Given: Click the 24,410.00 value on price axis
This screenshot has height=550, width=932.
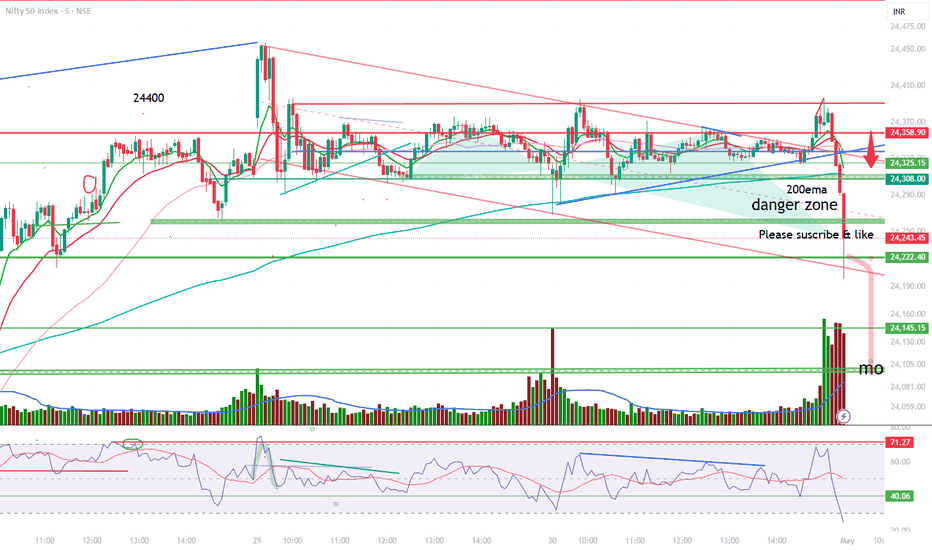Looking at the screenshot, I should (908, 86).
